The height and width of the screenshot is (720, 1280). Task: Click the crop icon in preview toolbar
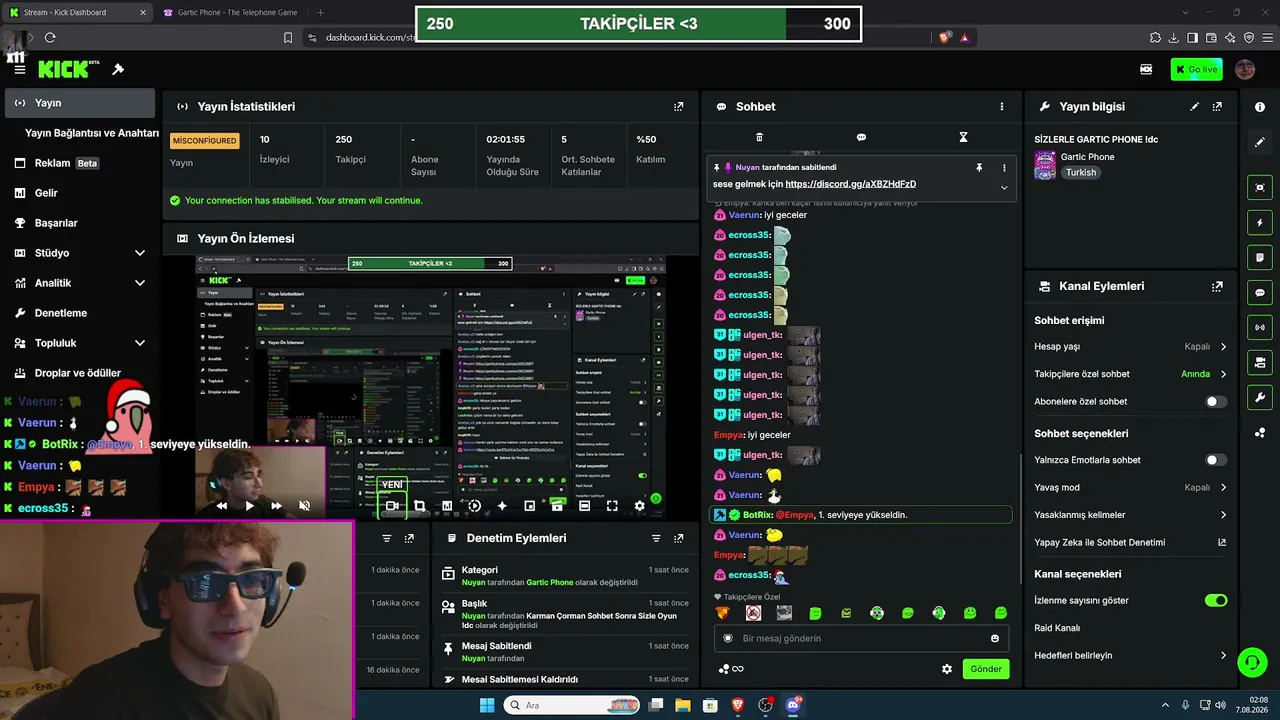pyautogui.click(x=419, y=506)
